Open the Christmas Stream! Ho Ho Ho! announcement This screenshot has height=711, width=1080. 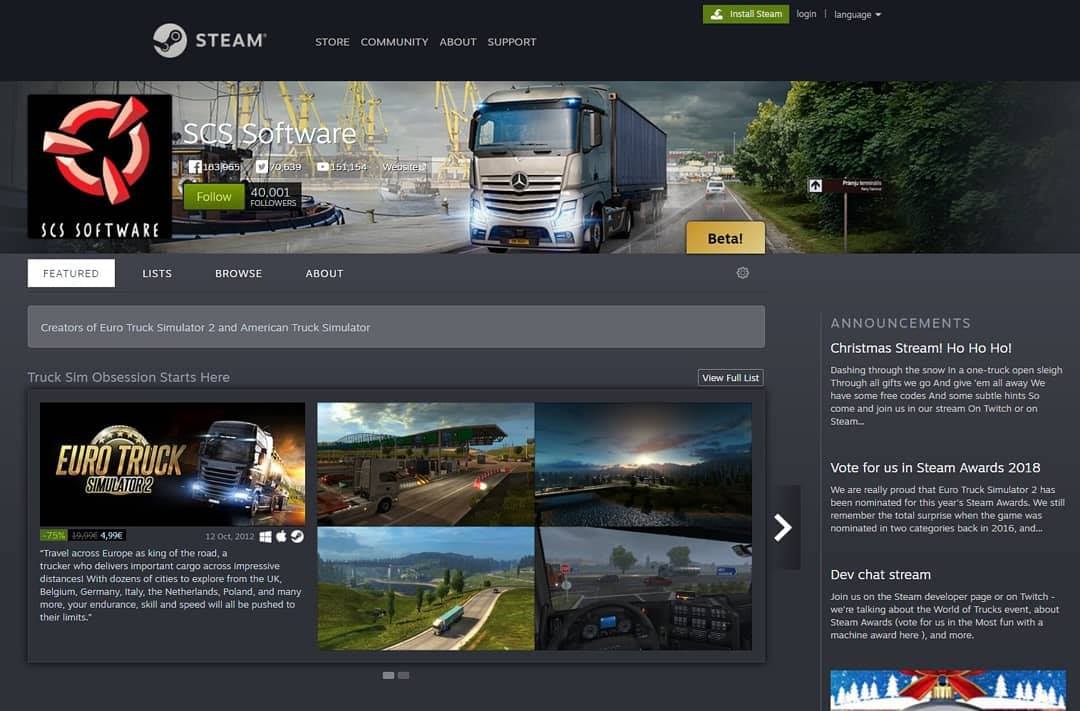click(x=921, y=348)
